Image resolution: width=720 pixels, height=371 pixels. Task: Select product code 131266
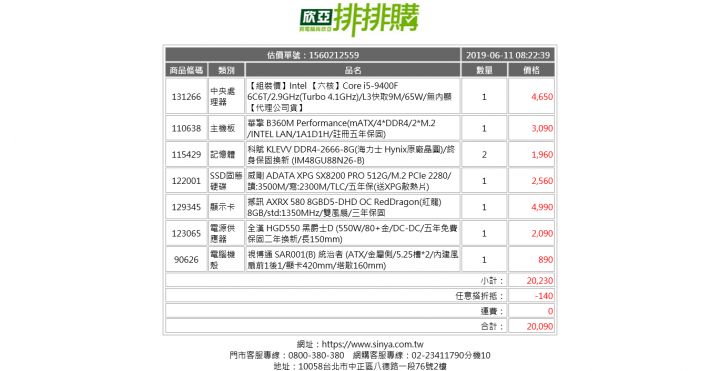click(x=186, y=97)
